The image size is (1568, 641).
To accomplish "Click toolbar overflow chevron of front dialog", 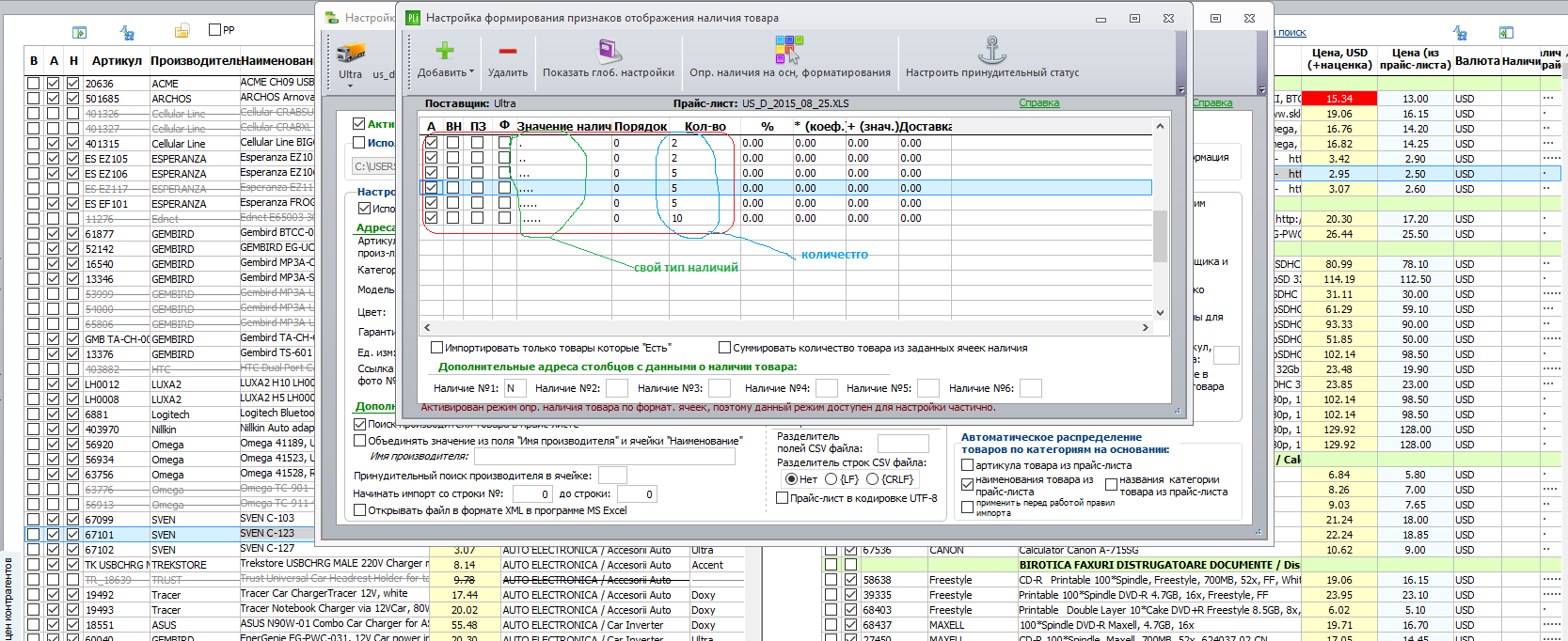I will (1181, 90).
